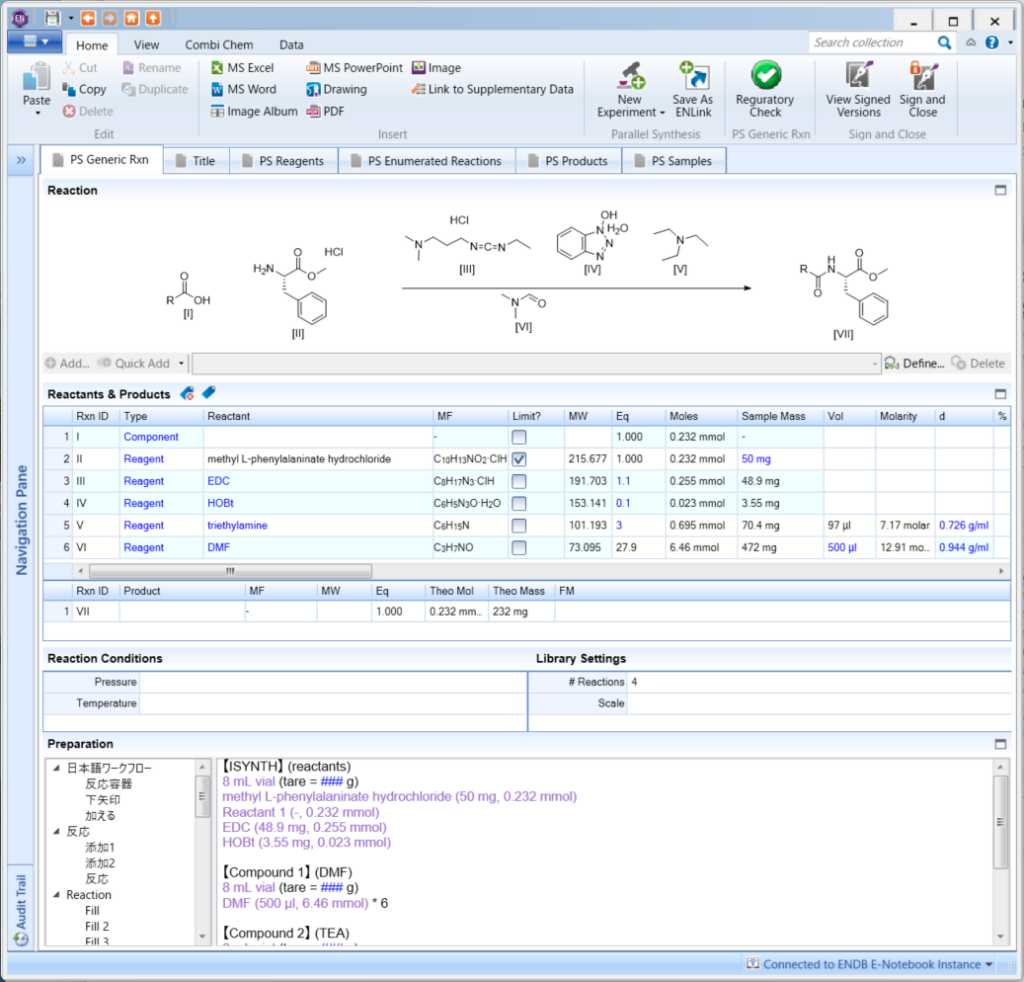Click the Sign and Close icon

click(921, 77)
